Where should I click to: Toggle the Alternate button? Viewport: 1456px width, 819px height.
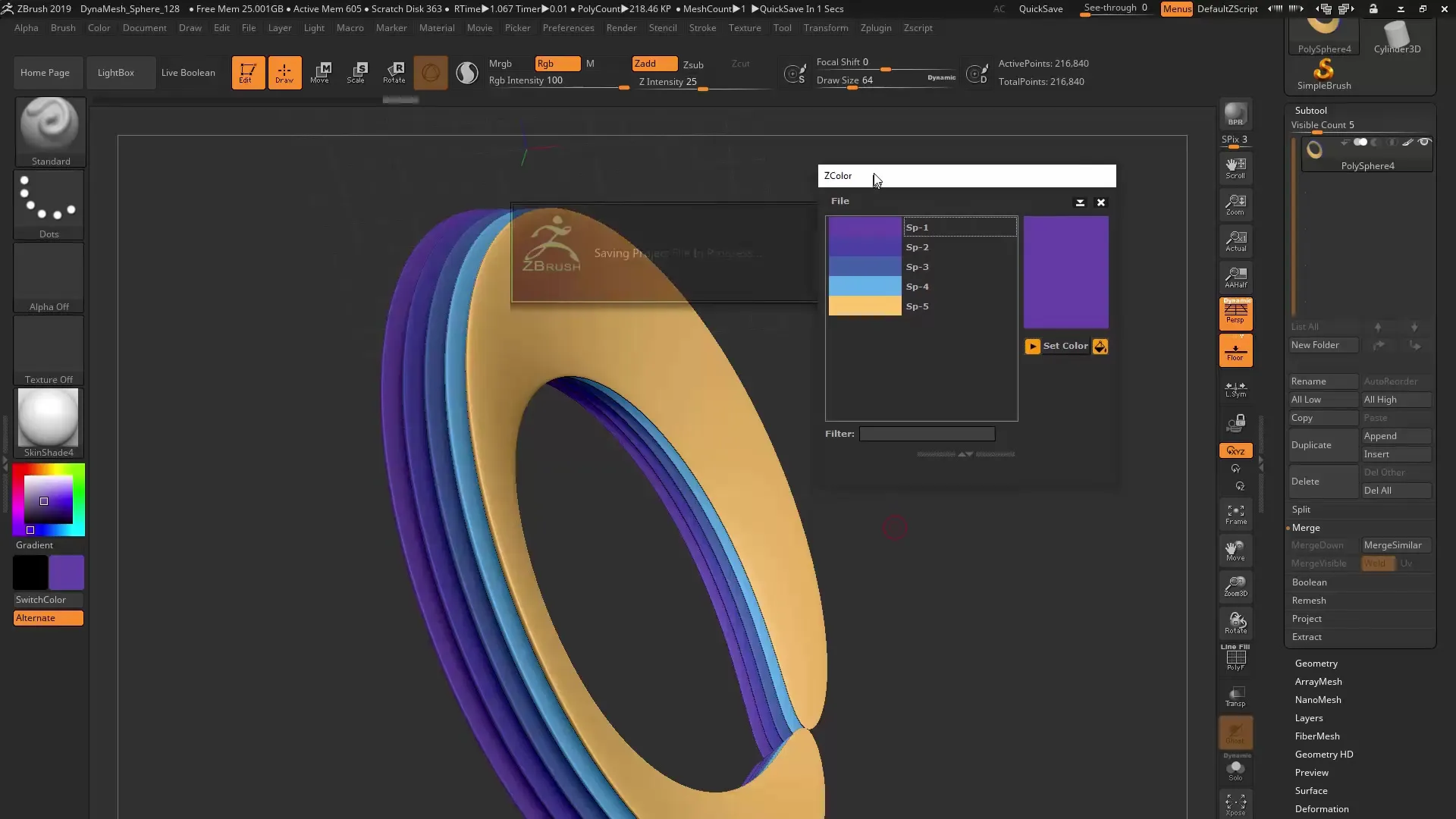[49, 618]
